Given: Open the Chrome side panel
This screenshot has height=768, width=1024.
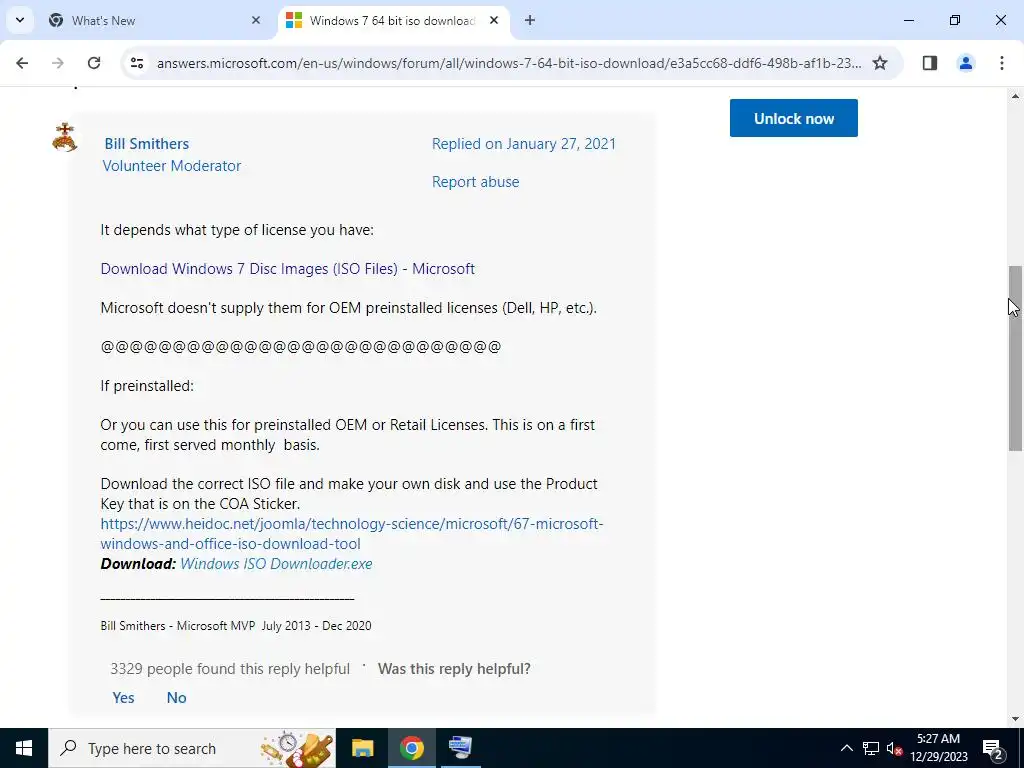Looking at the screenshot, I should tap(930, 63).
